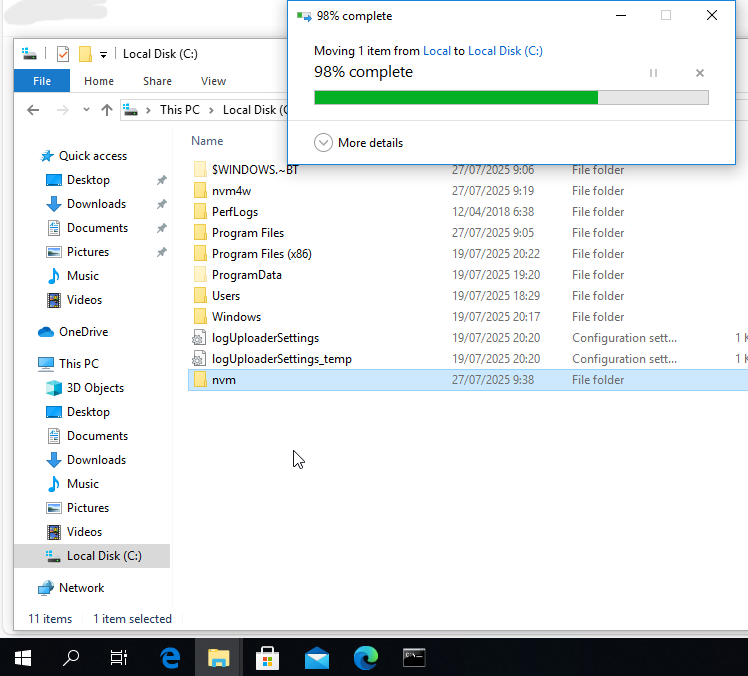
Task: Cancel the file move with X icon
Action: (x=700, y=73)
